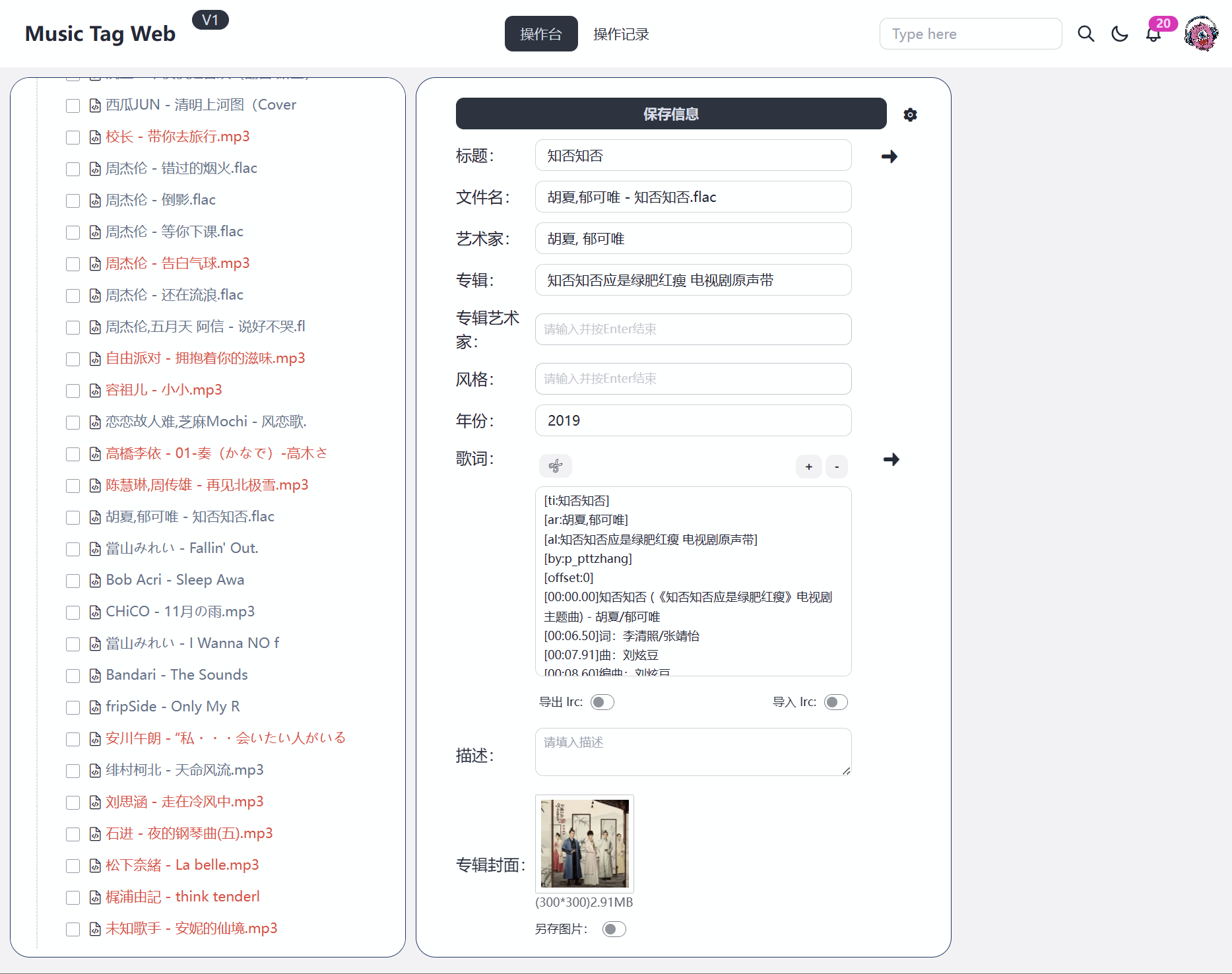The height and width of the screenshot is (974, 1232).
Task: Turn on the 导入 lrc switch
Action: [835, 702]
